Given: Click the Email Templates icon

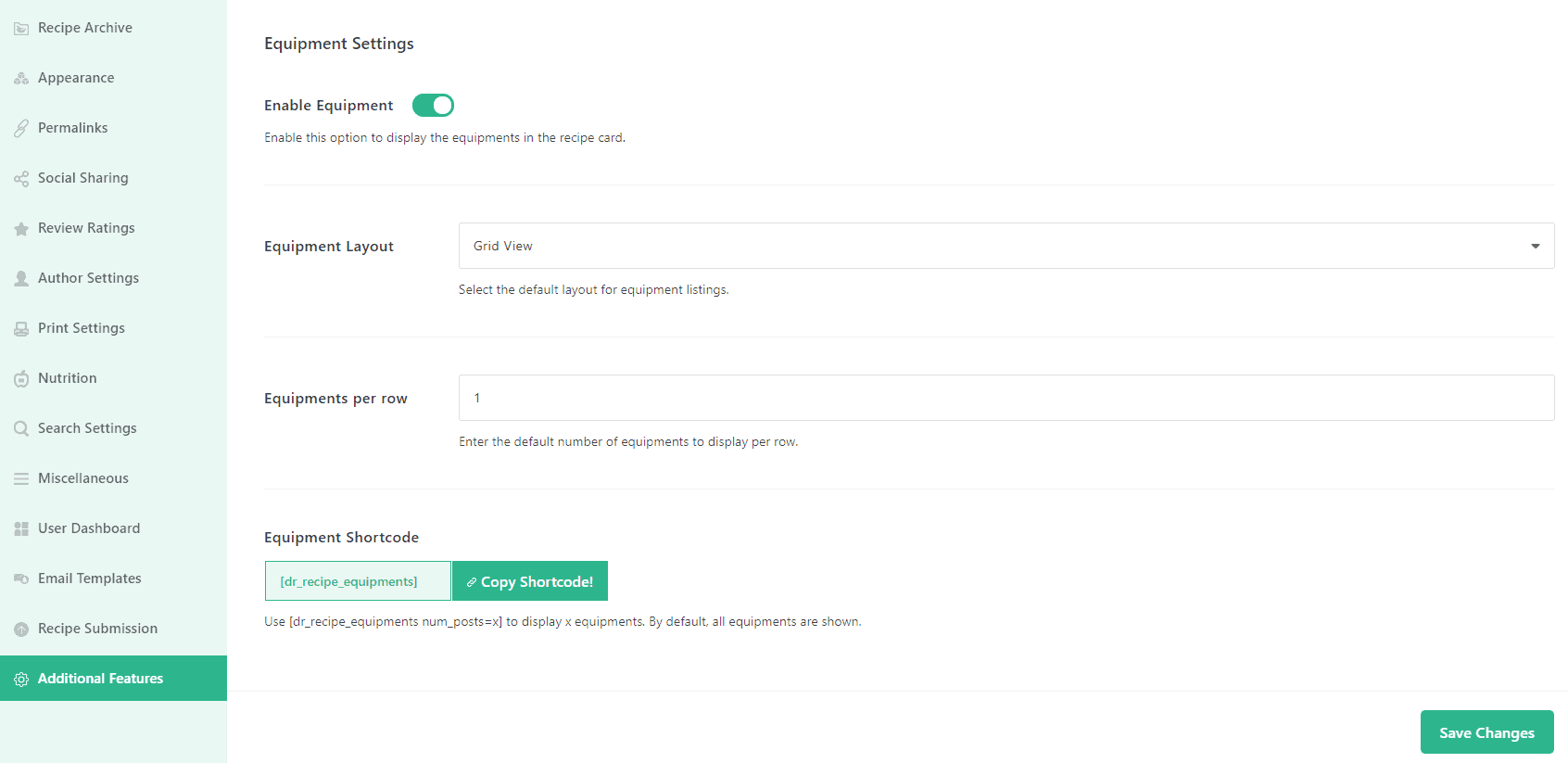Looking at the screenshot, I should pos(21,579).
